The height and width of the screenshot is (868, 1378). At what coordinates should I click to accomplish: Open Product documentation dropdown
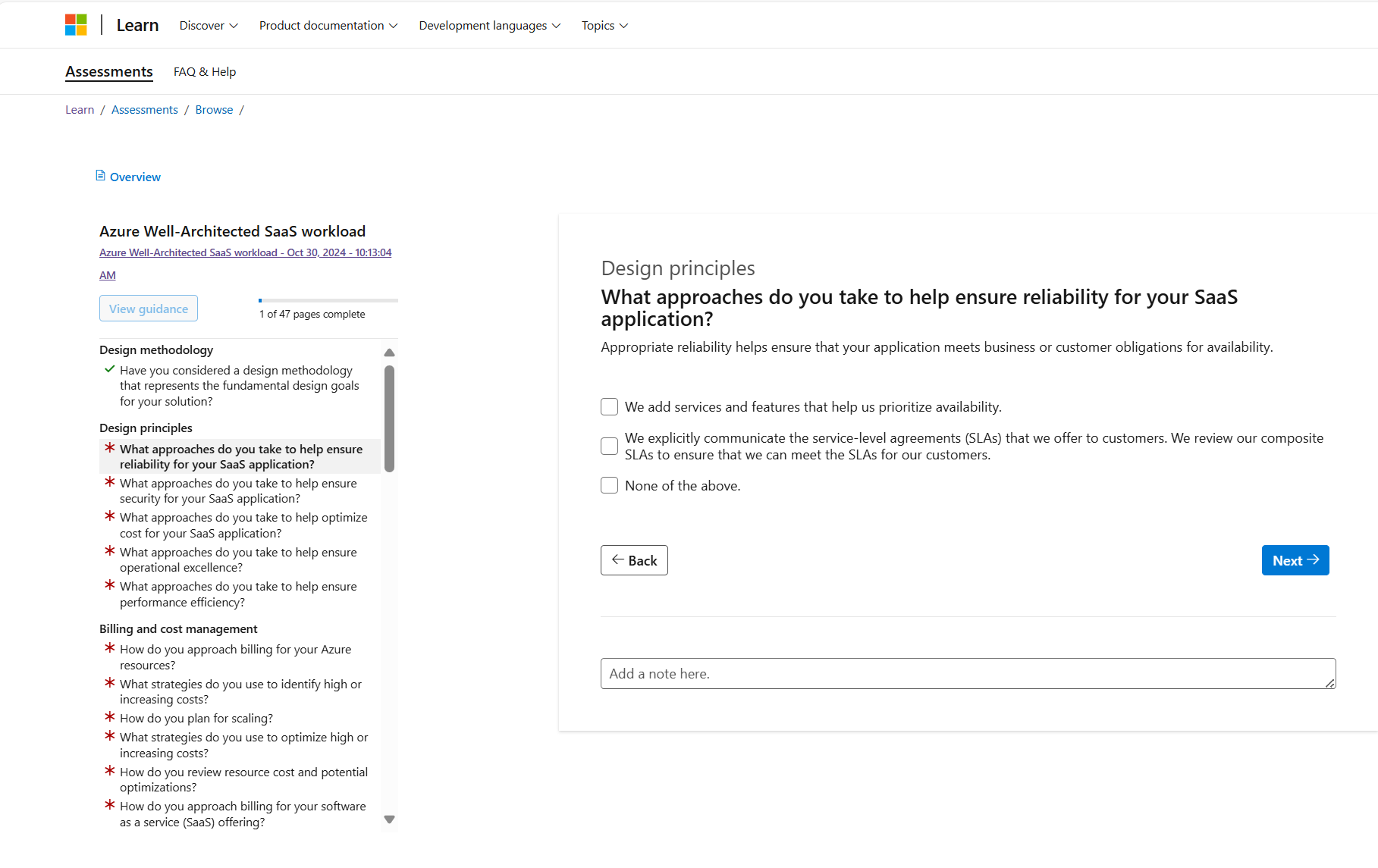click(x=328, y=26)
